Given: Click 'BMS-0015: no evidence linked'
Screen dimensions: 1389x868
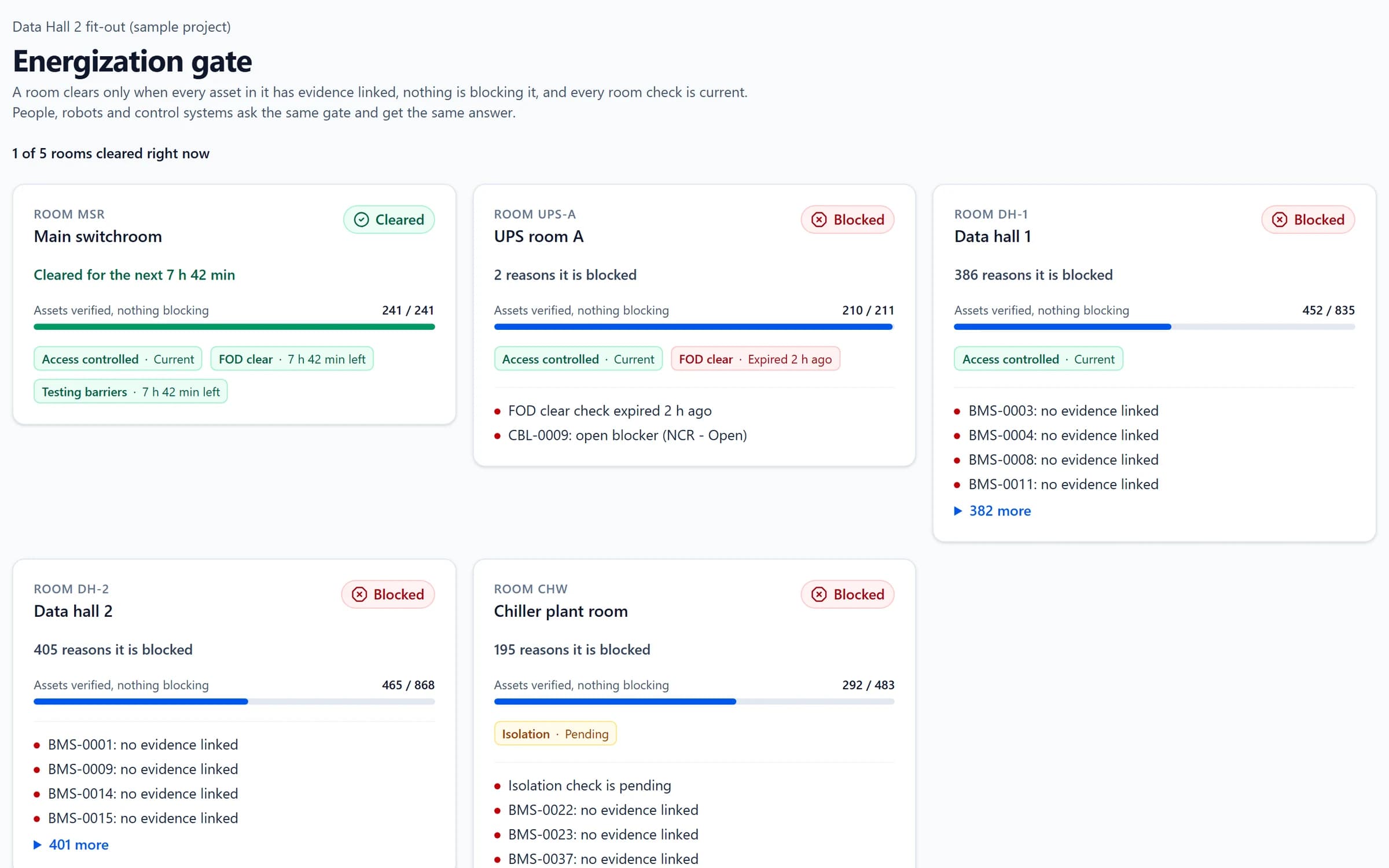Looking at the screenshot, I should [x=143, y=818].
